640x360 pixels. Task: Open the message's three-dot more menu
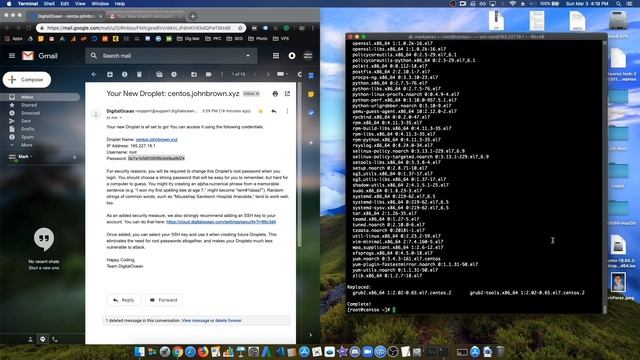coord(287,111)
